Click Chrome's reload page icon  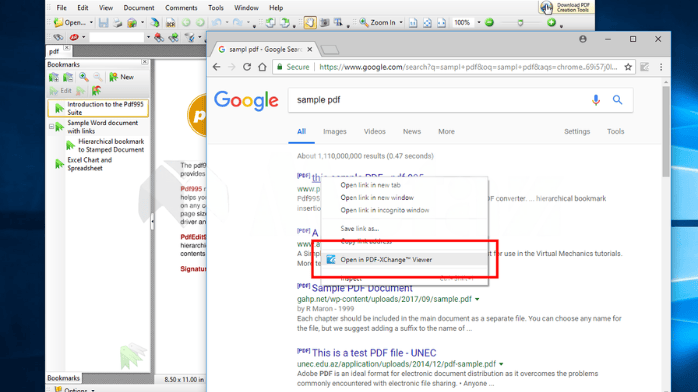pos(247,67)
